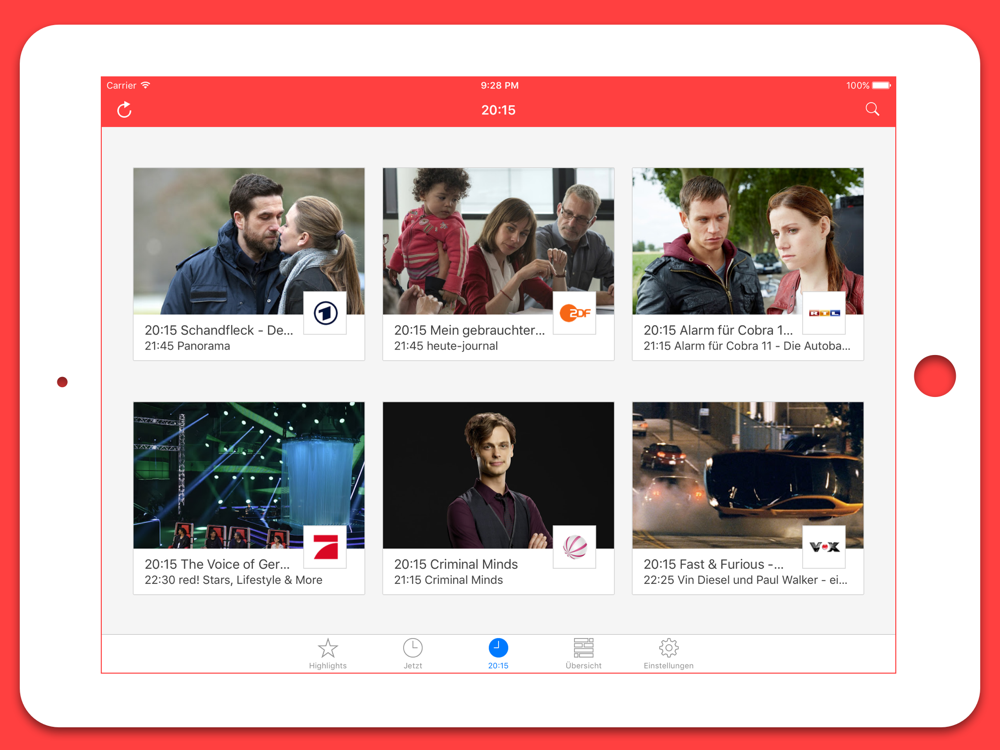1000x750 pixels.
Task: Select '21:15 Alarm für Cobra 11 - Die Autoba...'
Action: (x=747, y=346)
